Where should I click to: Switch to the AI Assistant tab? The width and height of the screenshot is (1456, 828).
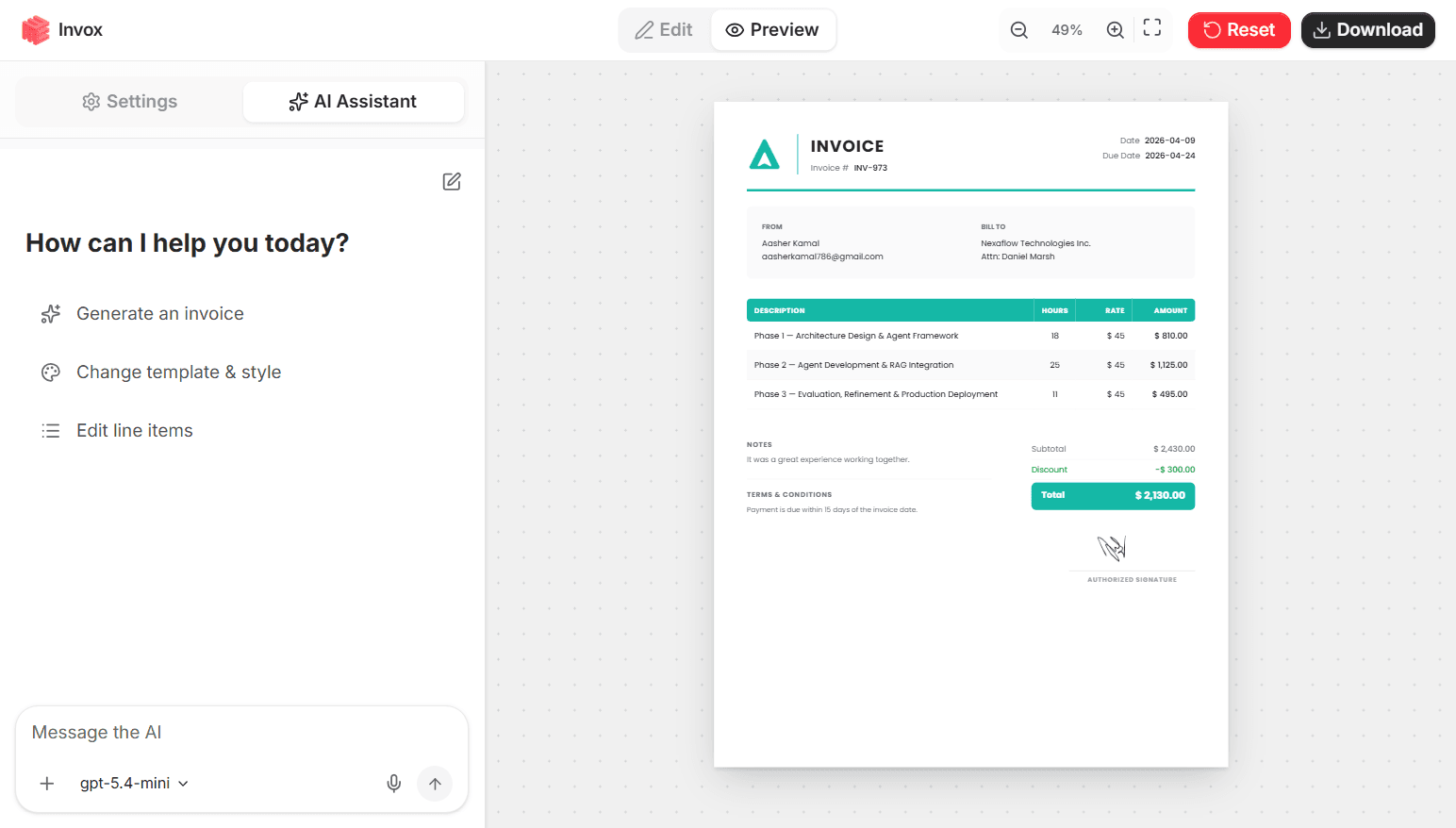[x=354, y=101]
